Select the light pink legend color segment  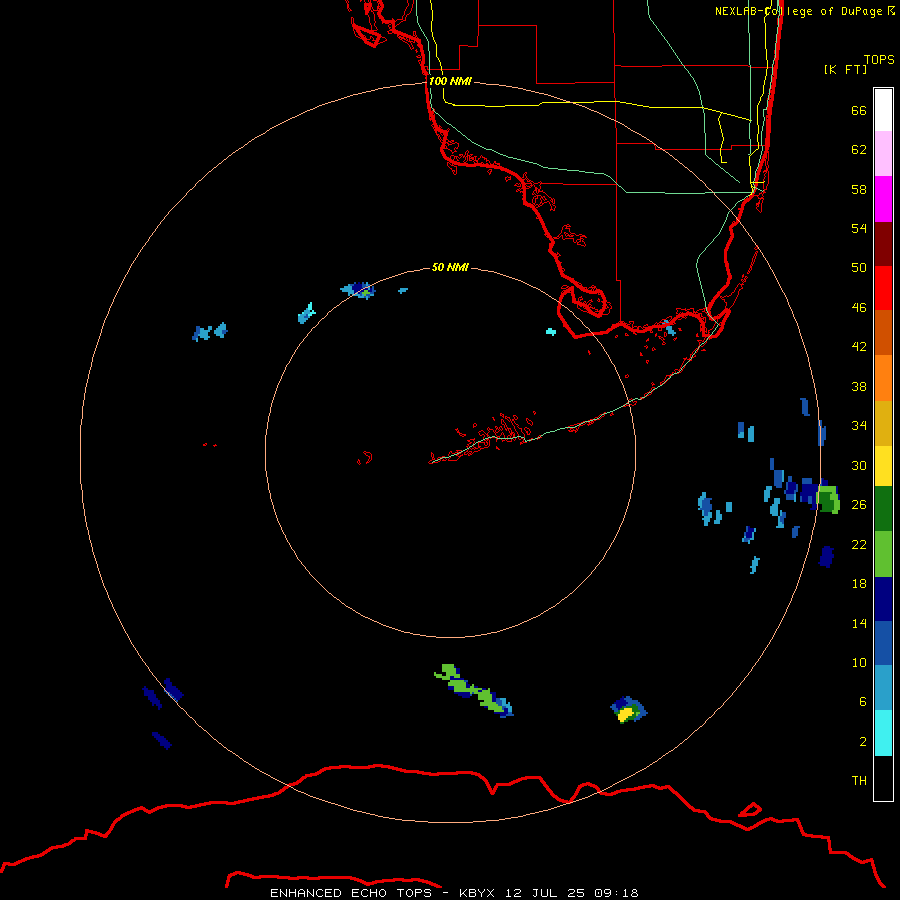click(883, 153)
